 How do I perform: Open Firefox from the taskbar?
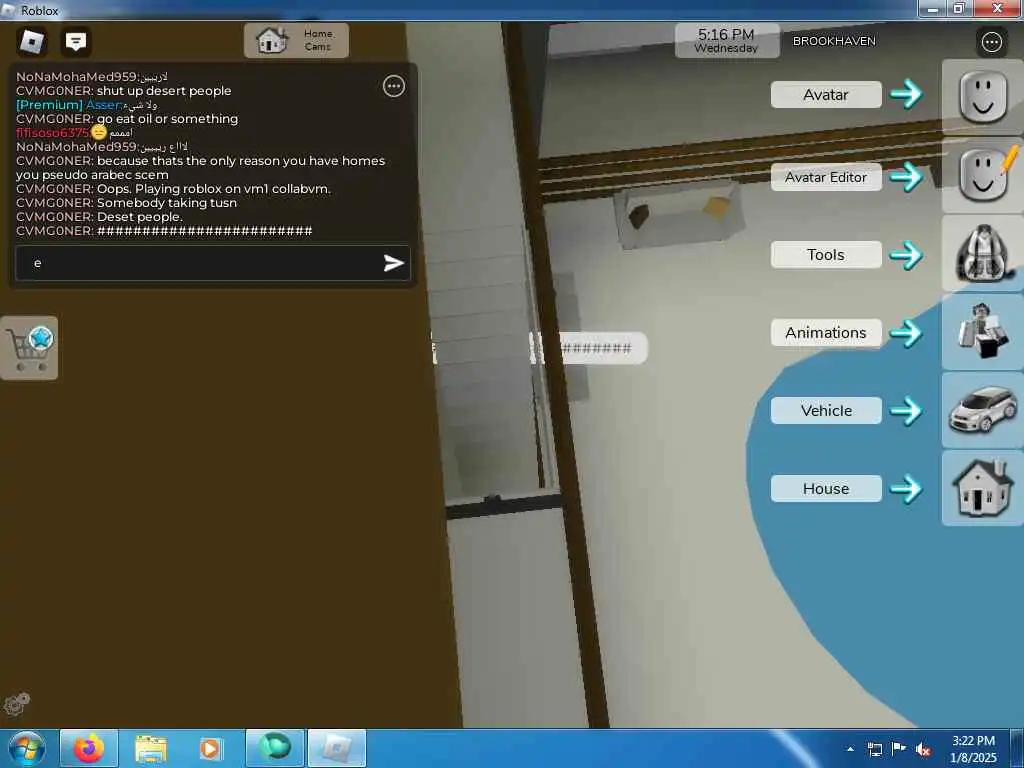pos(89,748)
